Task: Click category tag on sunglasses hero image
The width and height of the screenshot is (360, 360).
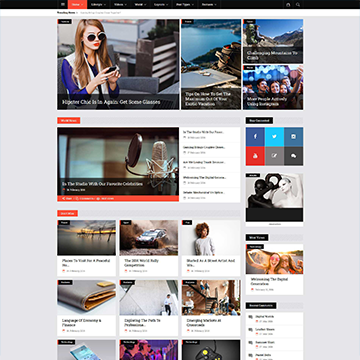Action: (65, 22)
